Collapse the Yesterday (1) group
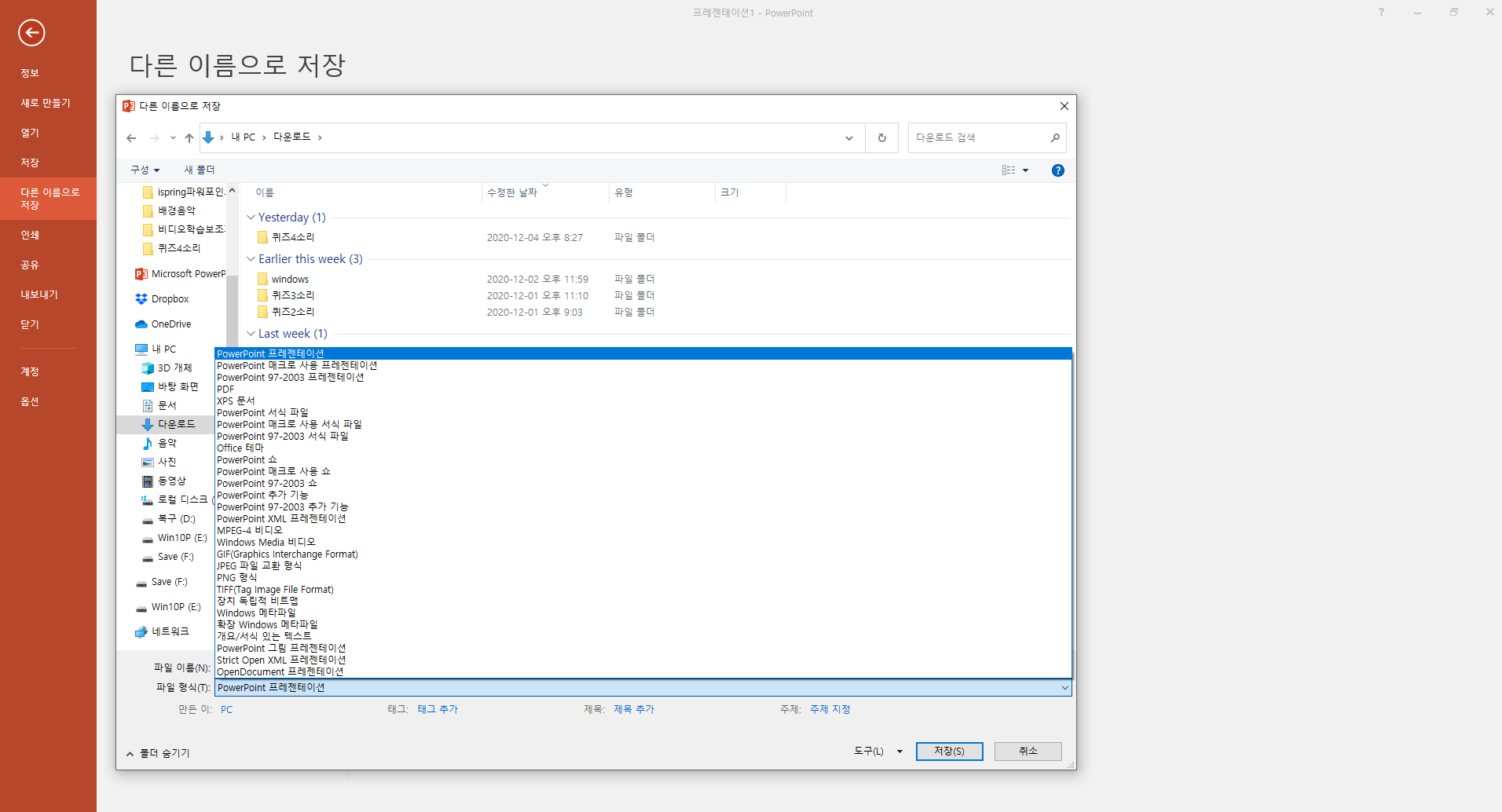The height and width of the screenshot is (812, 1502). [x=251, y=218]
